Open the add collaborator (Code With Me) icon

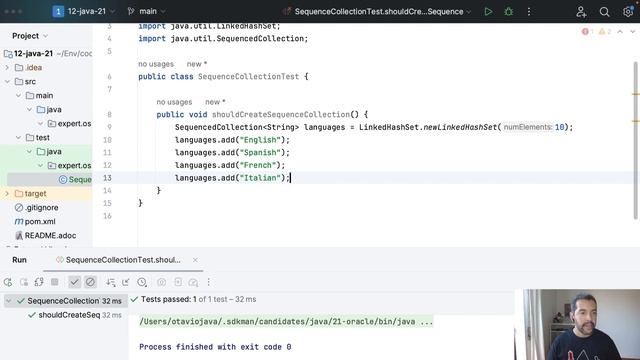coord(581,12)
